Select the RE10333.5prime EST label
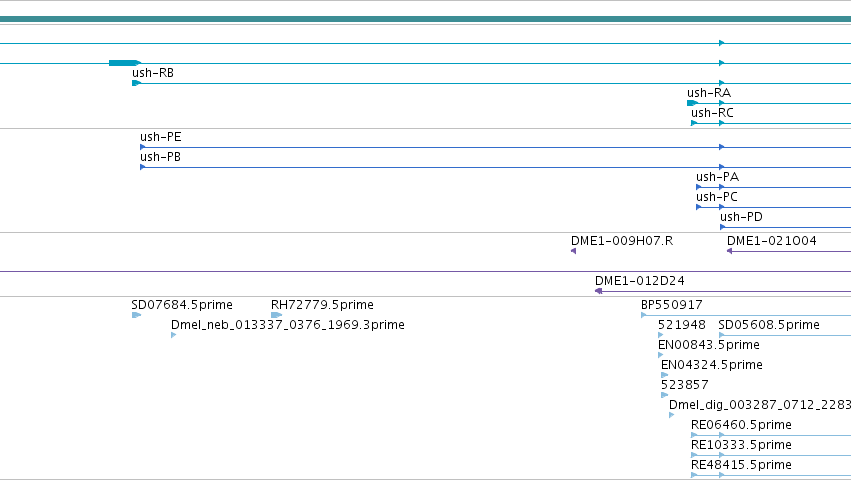This screenshot has height=480, width=851. click(x=741, y=446)
